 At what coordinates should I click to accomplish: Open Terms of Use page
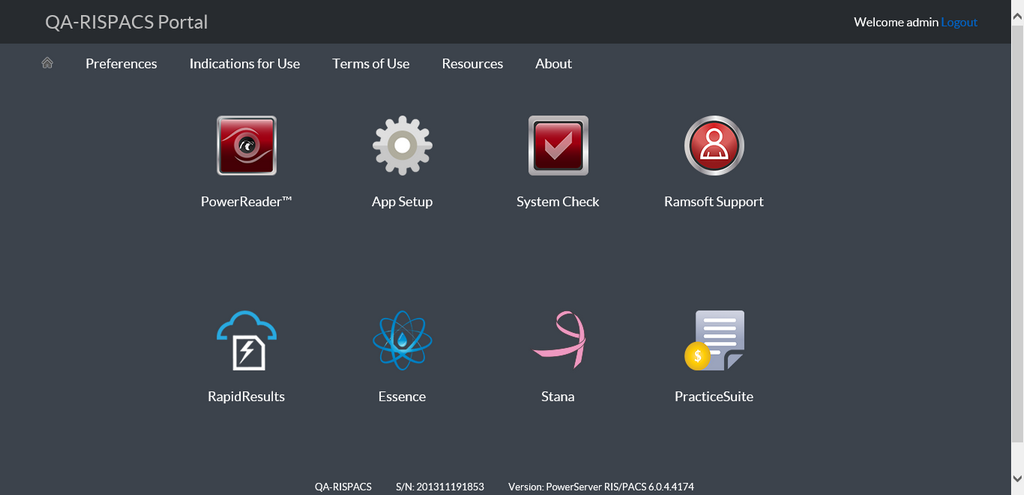point(371,63)
